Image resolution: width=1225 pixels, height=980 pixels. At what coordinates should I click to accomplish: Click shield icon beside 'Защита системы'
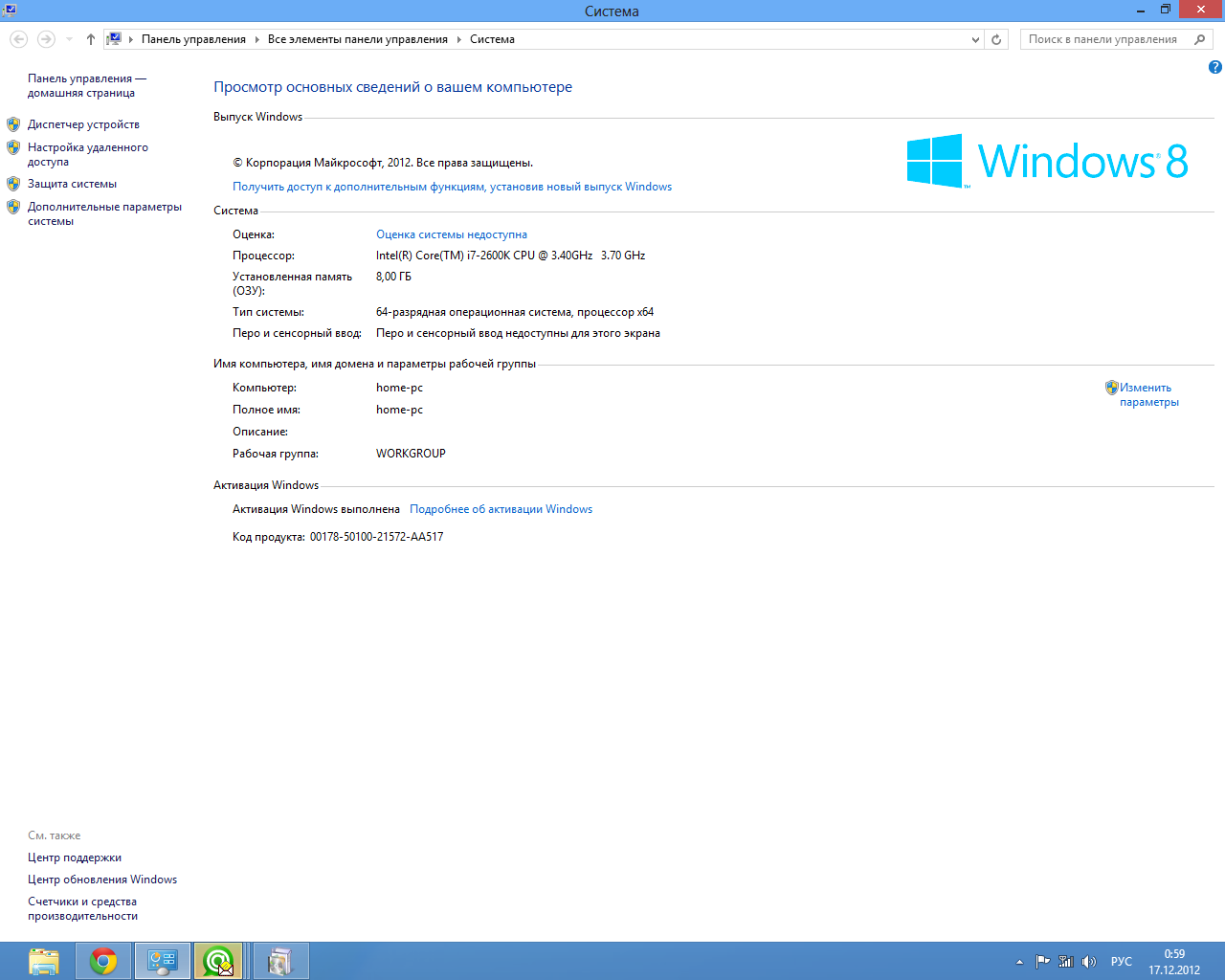pos(13,184)
